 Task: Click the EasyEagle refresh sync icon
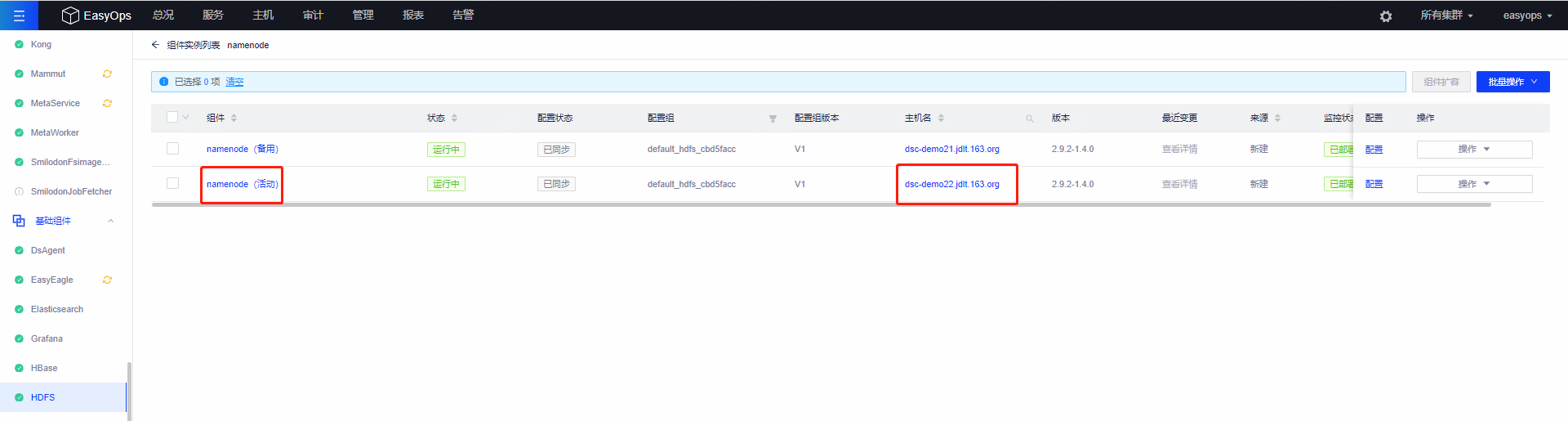(x=107, y=280)
